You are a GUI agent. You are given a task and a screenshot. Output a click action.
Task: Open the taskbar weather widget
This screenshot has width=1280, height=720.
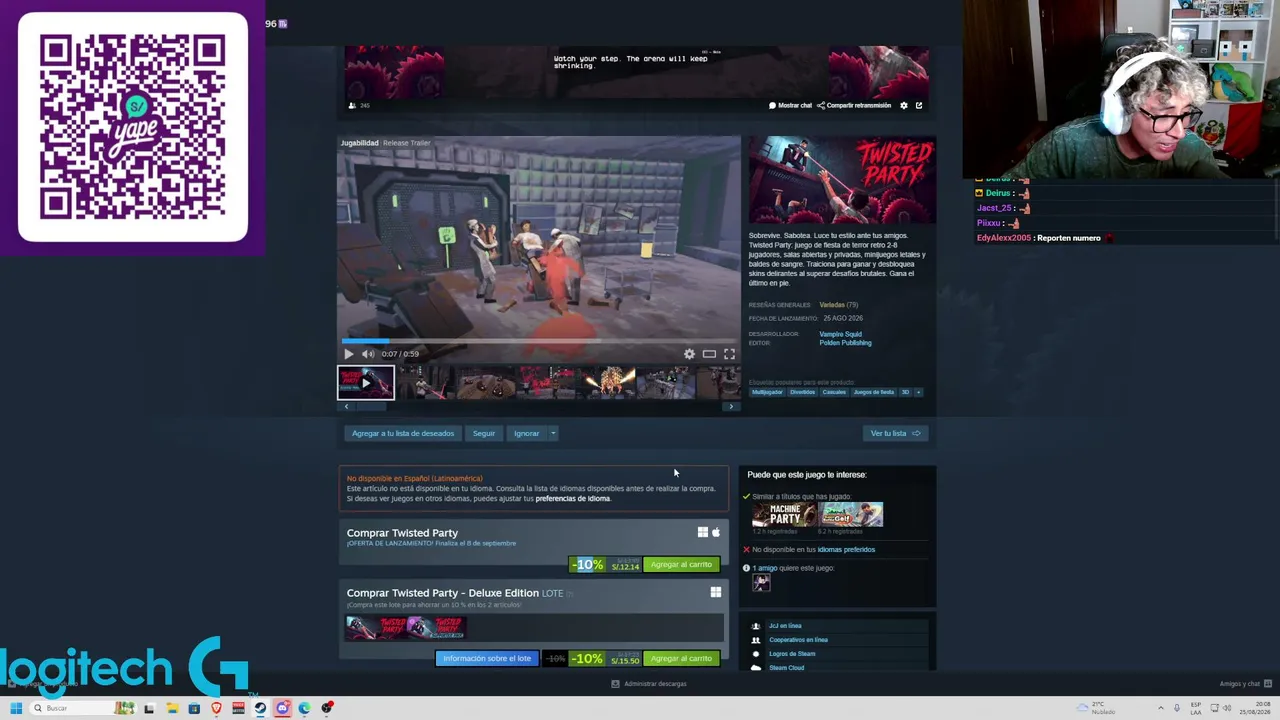[x=1096, y=708]
